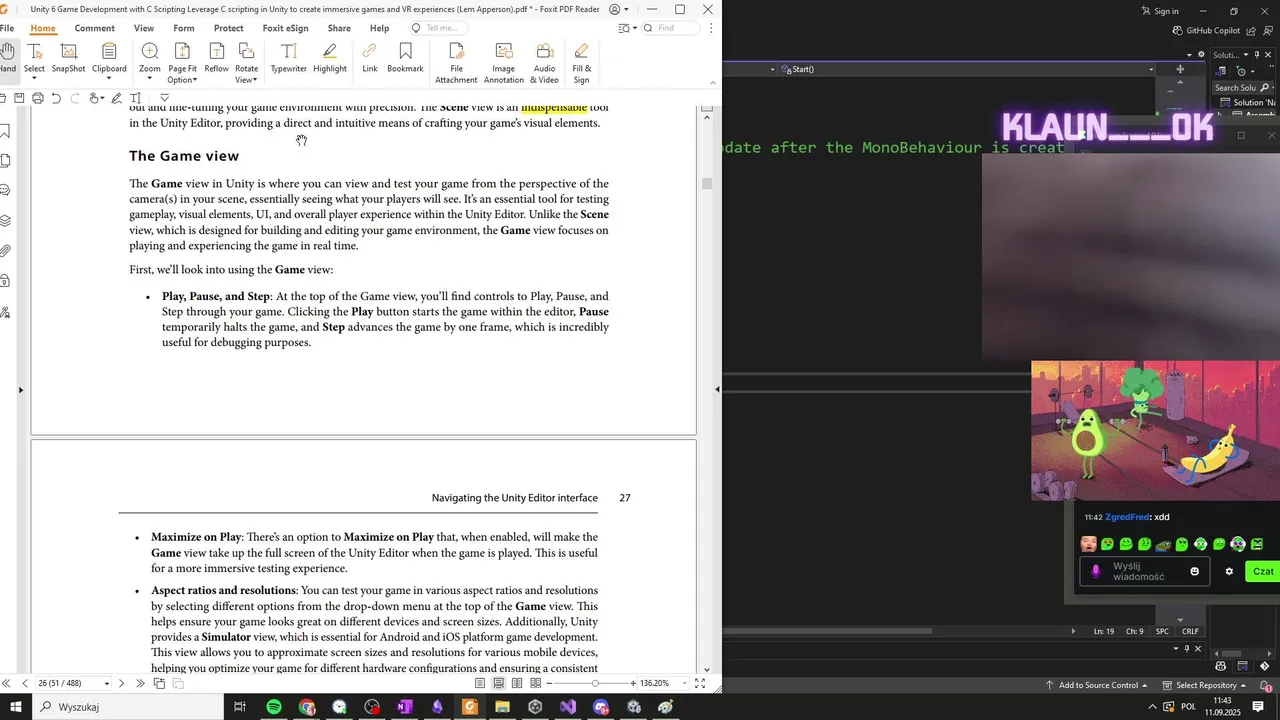Open the Clipboard tool
Viewport: 1280px width, 720px height.
tap(109, 60)
